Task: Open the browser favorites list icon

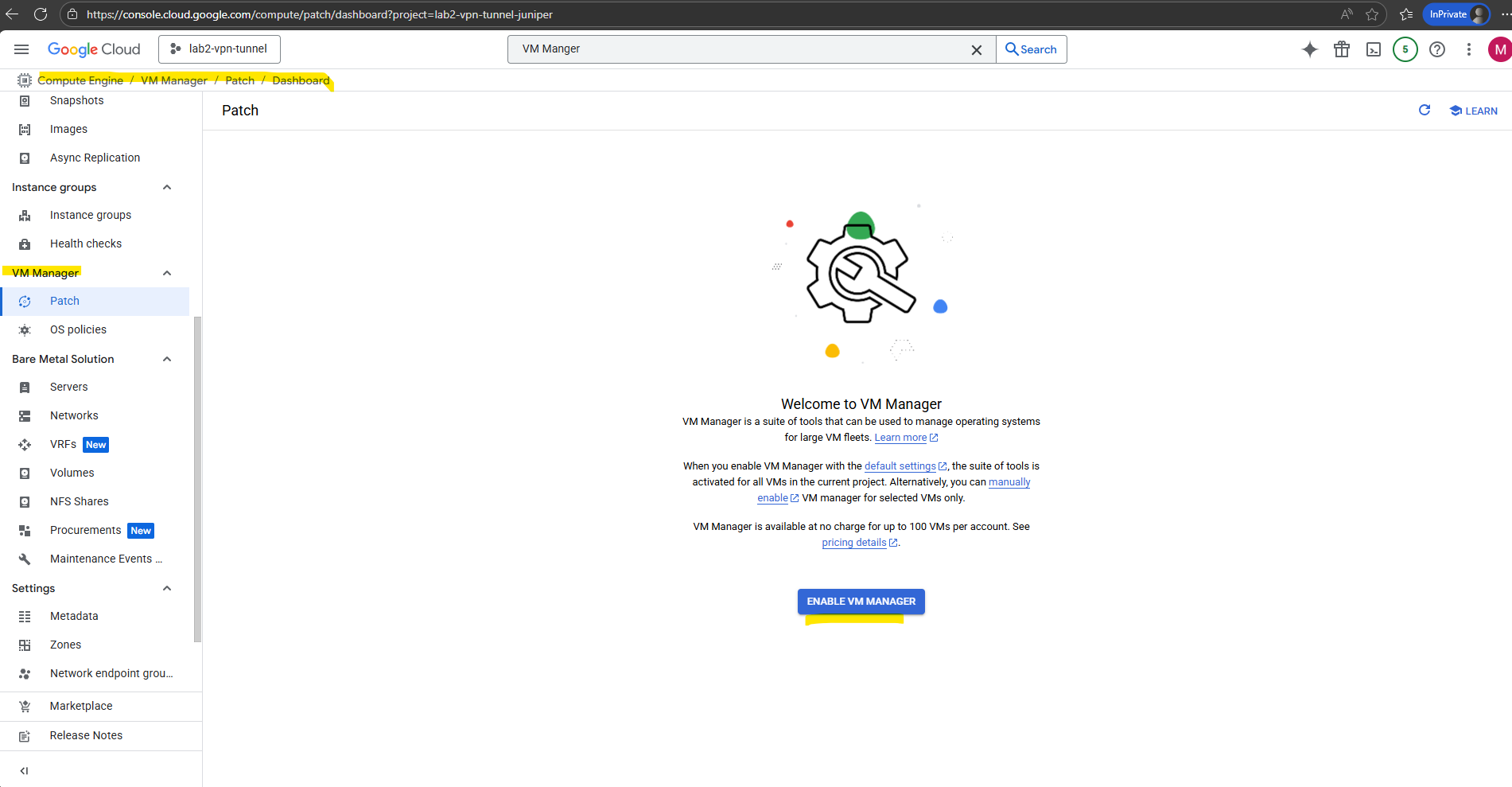Action: tap(1406, 14)
